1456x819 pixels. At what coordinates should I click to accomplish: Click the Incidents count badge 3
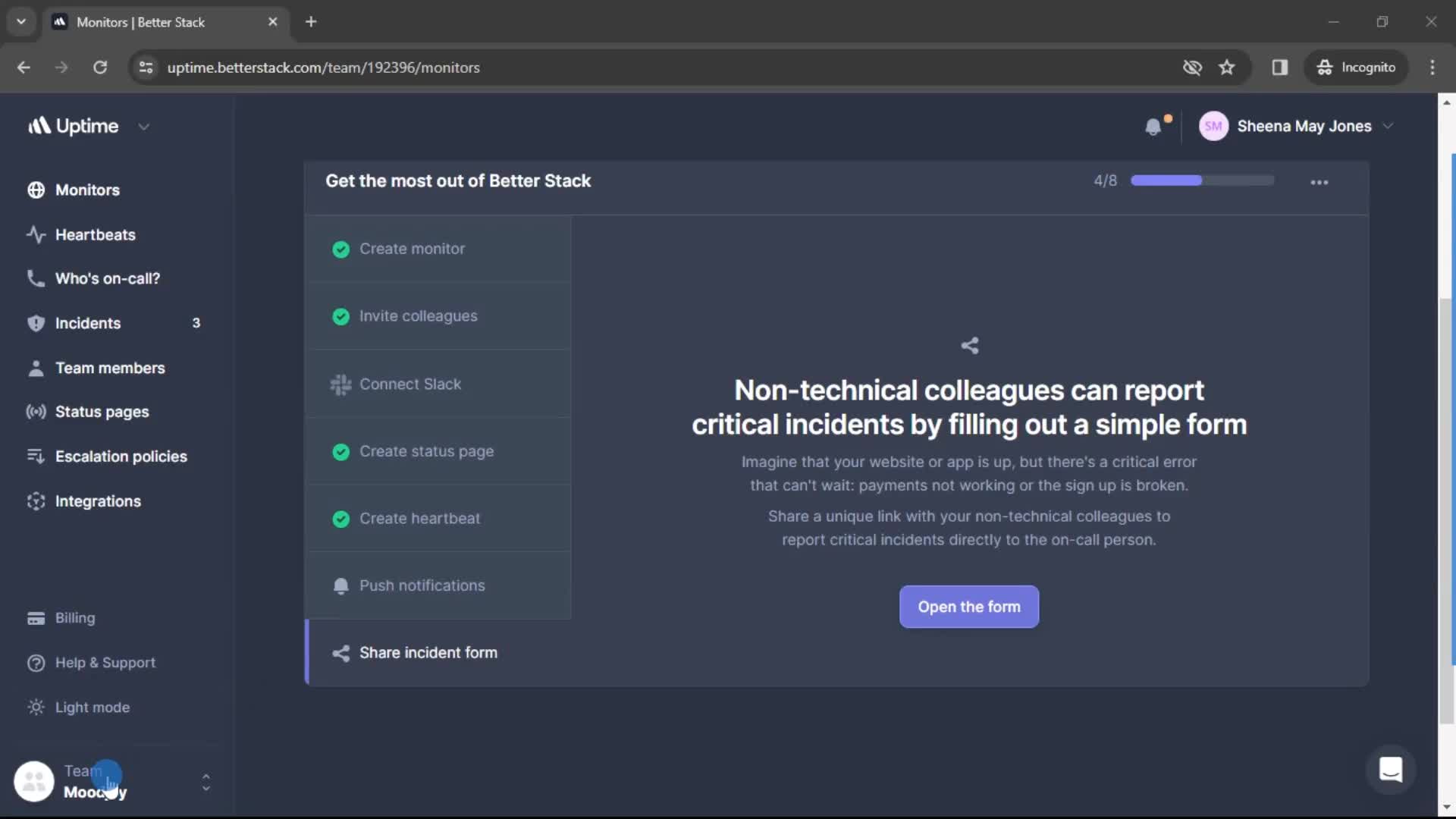[x=196, y=323]
